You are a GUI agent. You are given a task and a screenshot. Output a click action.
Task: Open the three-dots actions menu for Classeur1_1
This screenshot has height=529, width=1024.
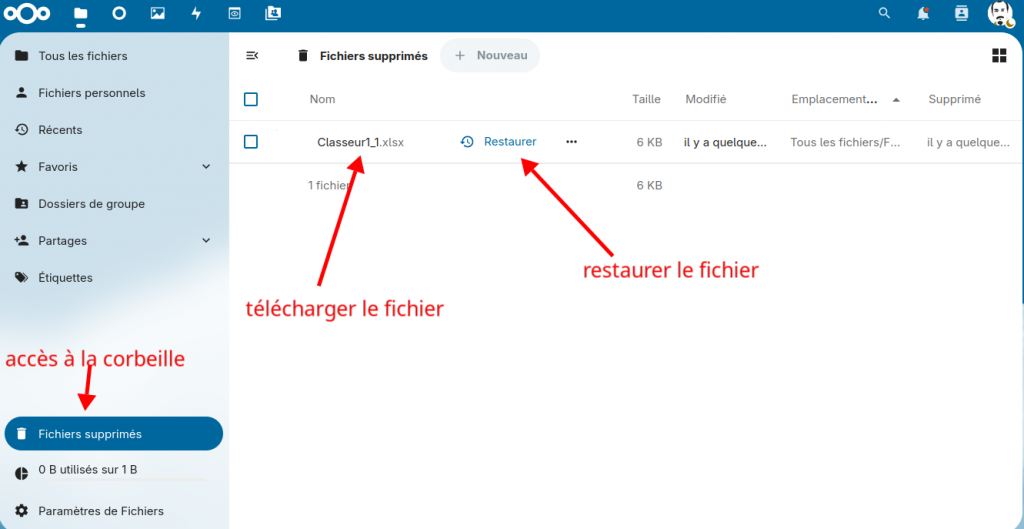pyautogui.click(x=571, y=142)
